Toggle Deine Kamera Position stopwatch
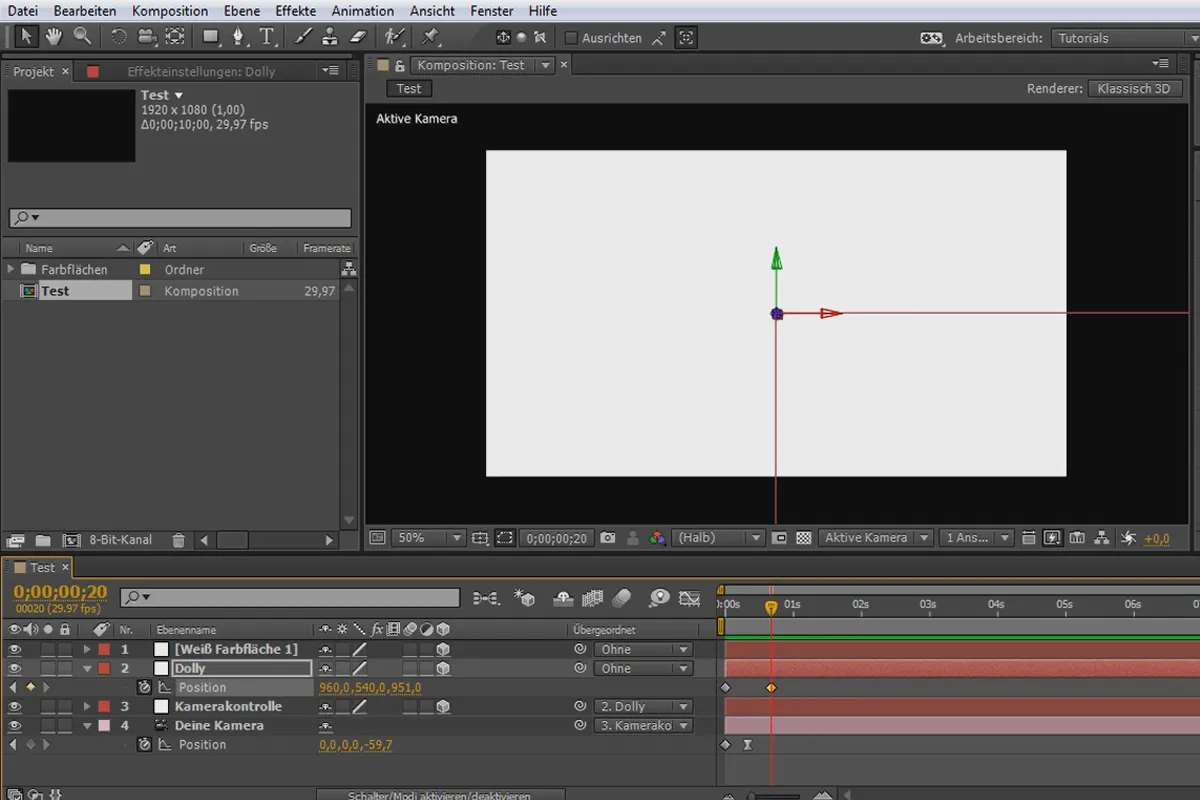Image resolution: width=1200 pixels, height=800 pixels. point(144,744)
